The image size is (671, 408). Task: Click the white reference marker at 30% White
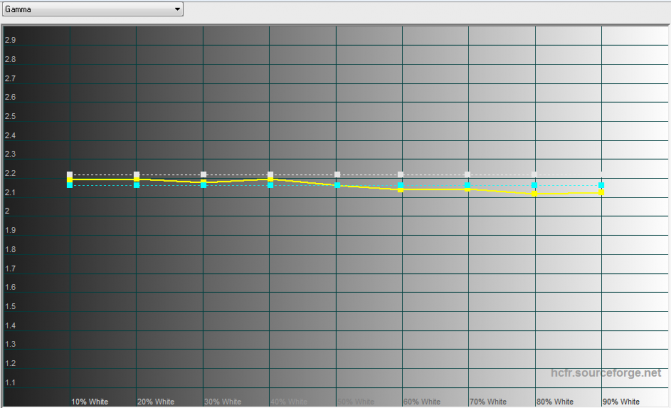point(204,174)
